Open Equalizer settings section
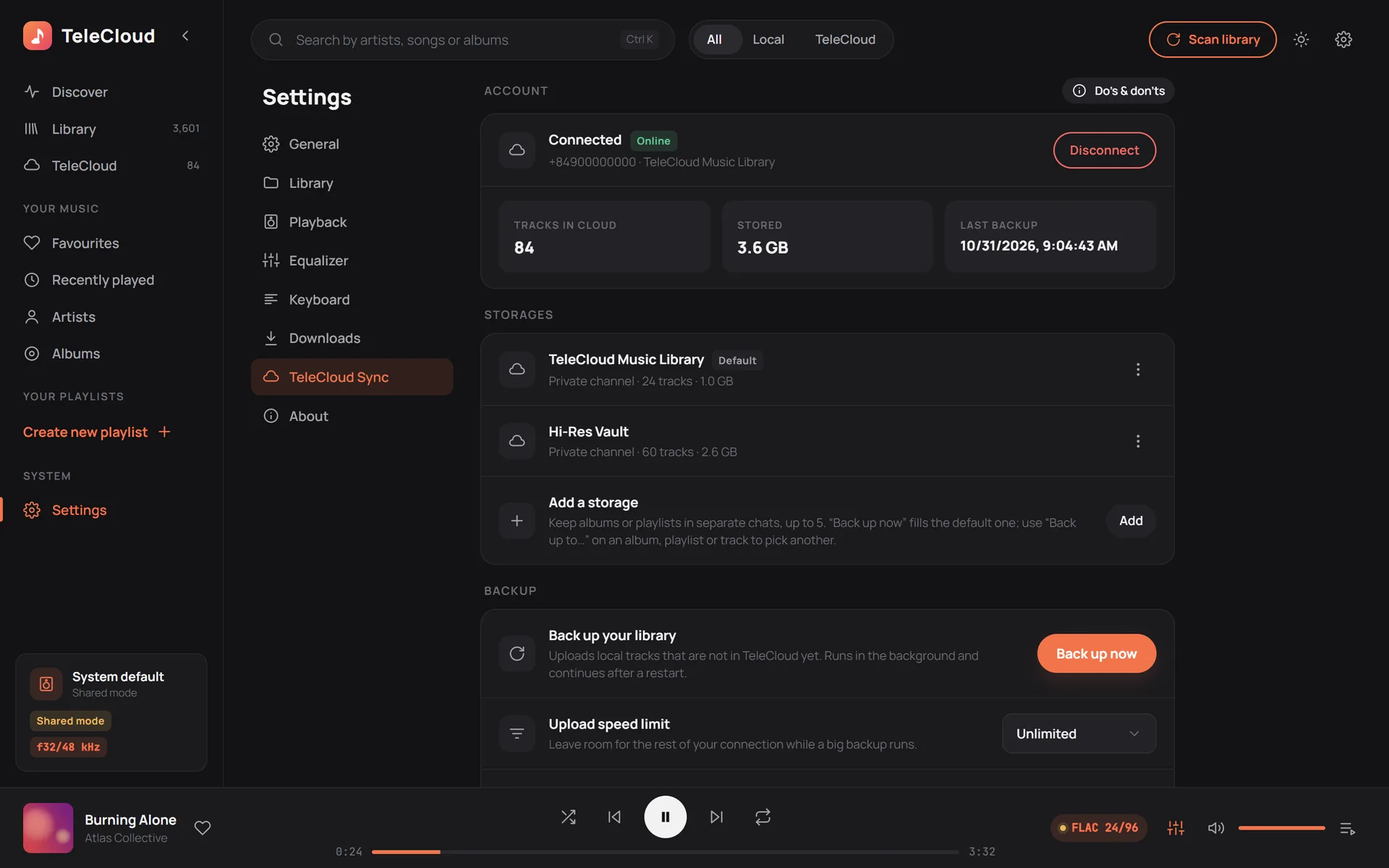This screenshot has width=1389, height=868. click(x=352, y=260)
